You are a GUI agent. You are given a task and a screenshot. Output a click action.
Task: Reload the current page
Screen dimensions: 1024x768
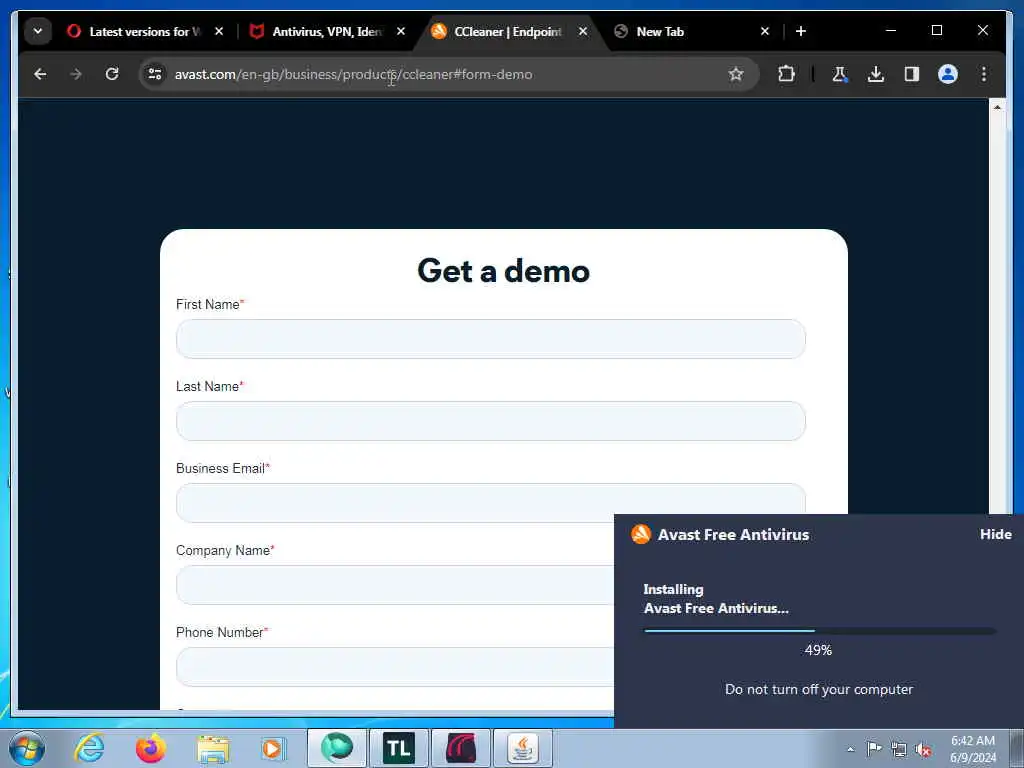(x=112, y=74)
